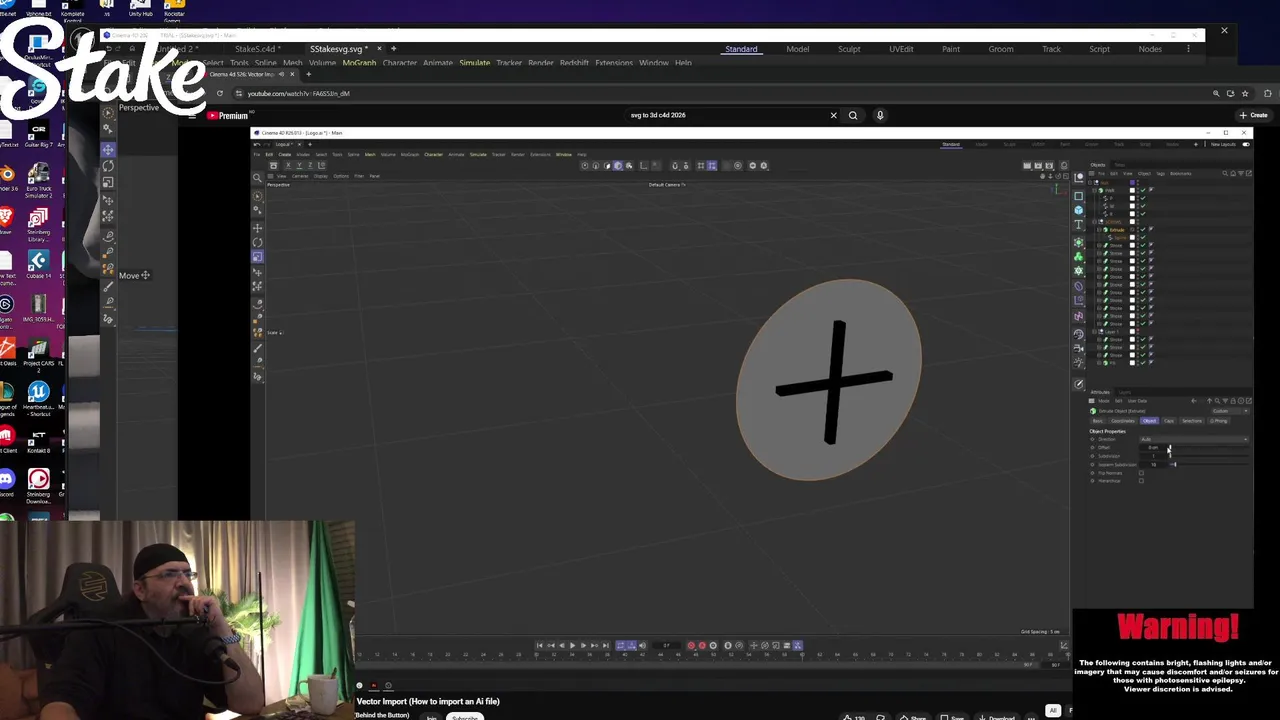Open Steinberg Library desktop icon
The width and height of the screenshot is (1280, 720).
[x=39, y=226]
